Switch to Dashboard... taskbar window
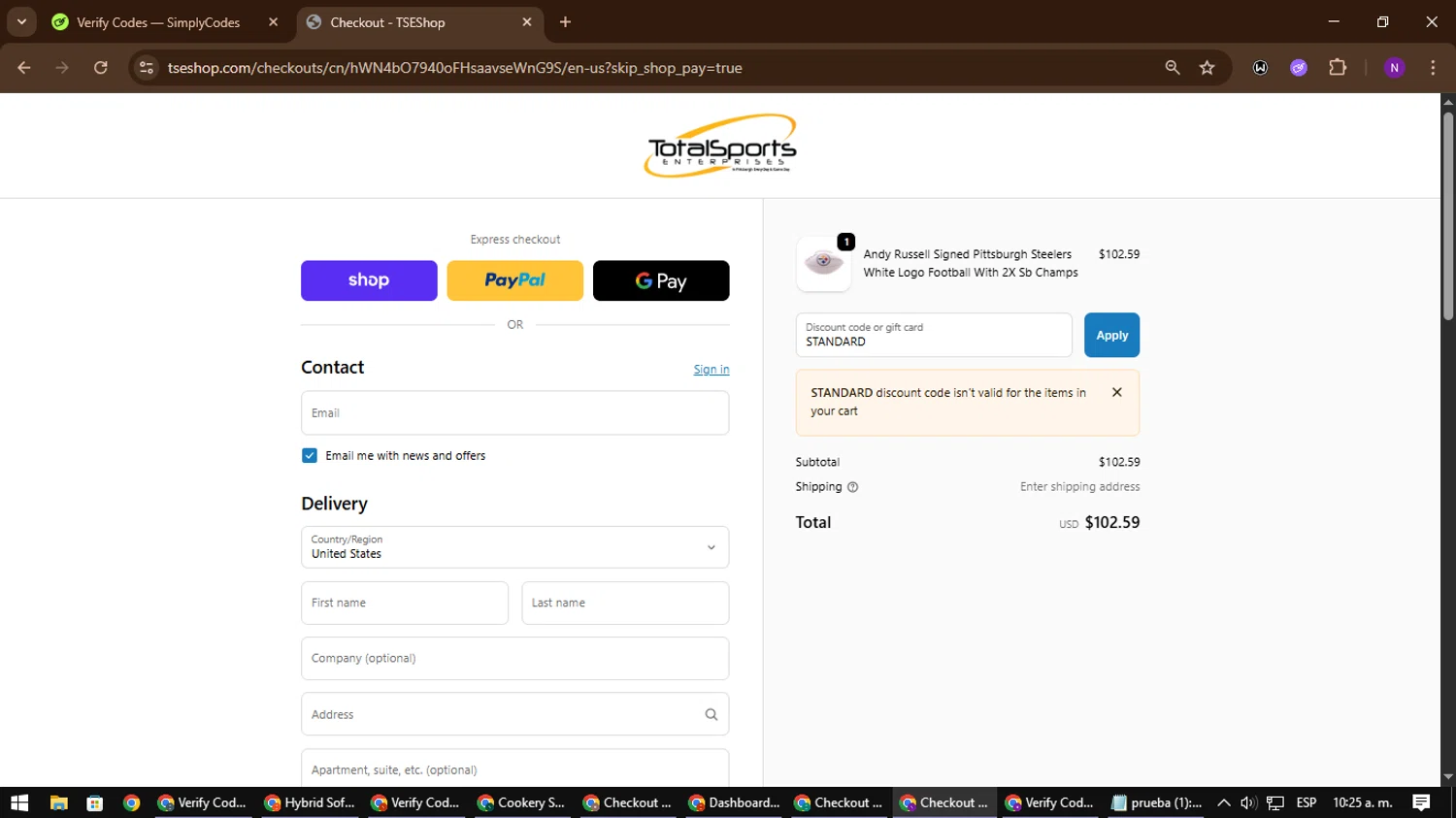This screenshot has height=818, width=1456. point(734,802)
